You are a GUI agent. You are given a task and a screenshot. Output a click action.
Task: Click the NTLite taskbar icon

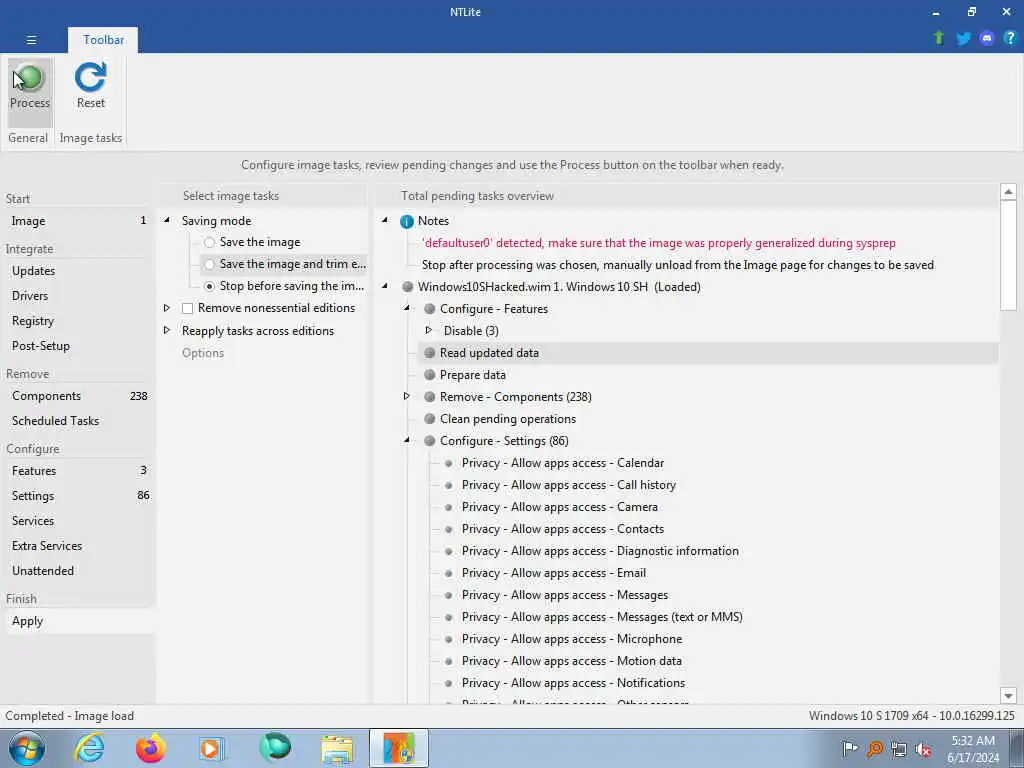point(399,748)
